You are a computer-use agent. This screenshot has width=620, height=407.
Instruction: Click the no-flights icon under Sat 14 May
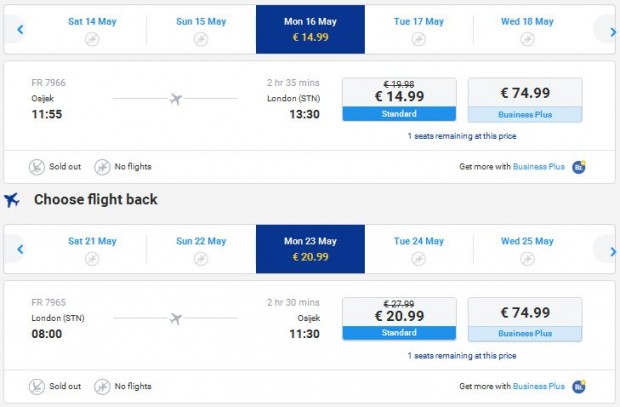pyautogui.click(x=92, y=39)
